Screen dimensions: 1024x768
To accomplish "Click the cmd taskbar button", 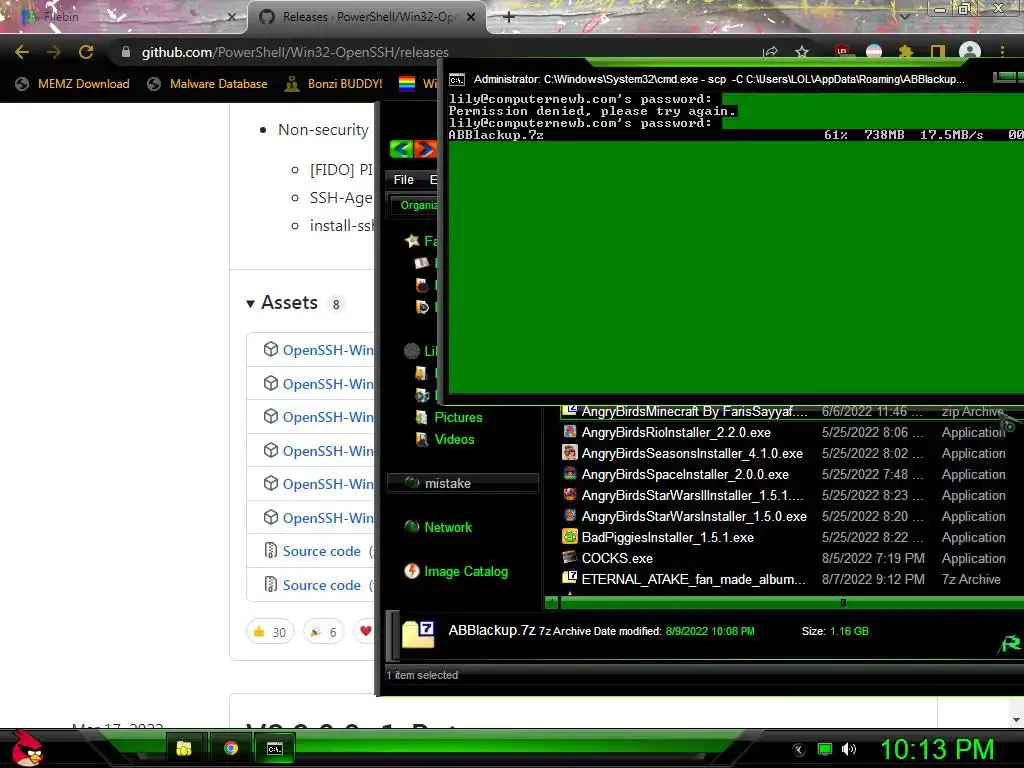I will point(275,748).
